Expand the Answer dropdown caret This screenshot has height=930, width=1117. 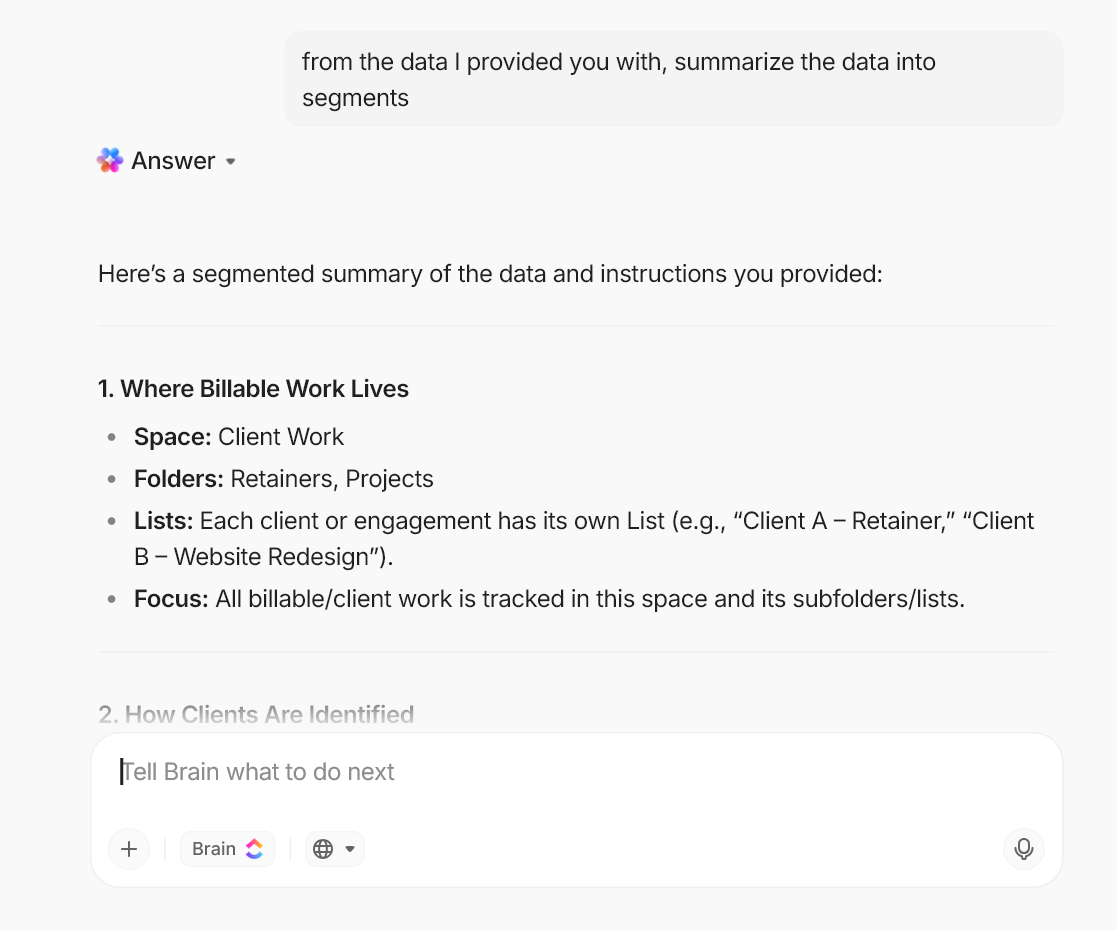pos(231,162)
